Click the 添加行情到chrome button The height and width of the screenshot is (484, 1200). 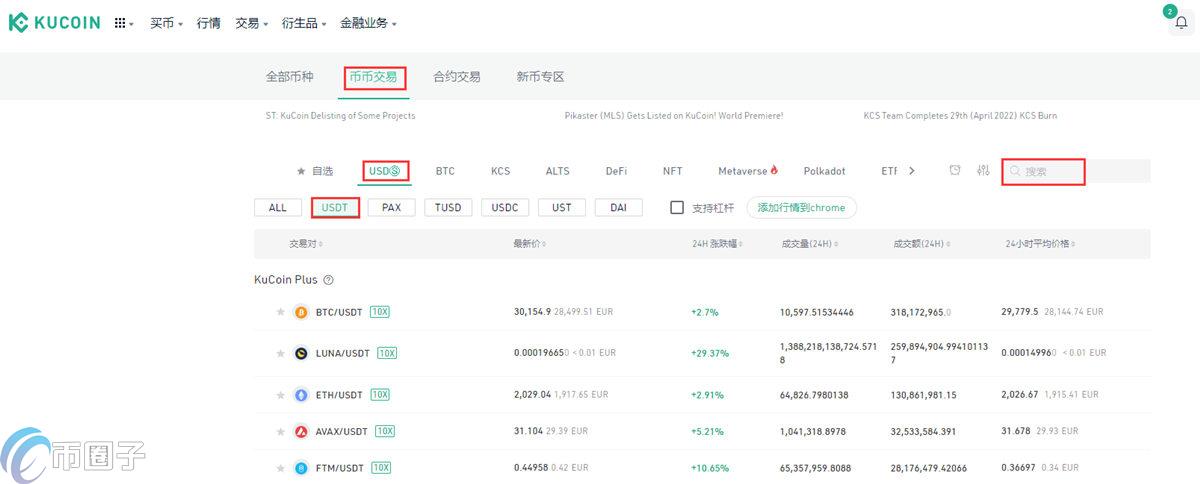(802, 208)
